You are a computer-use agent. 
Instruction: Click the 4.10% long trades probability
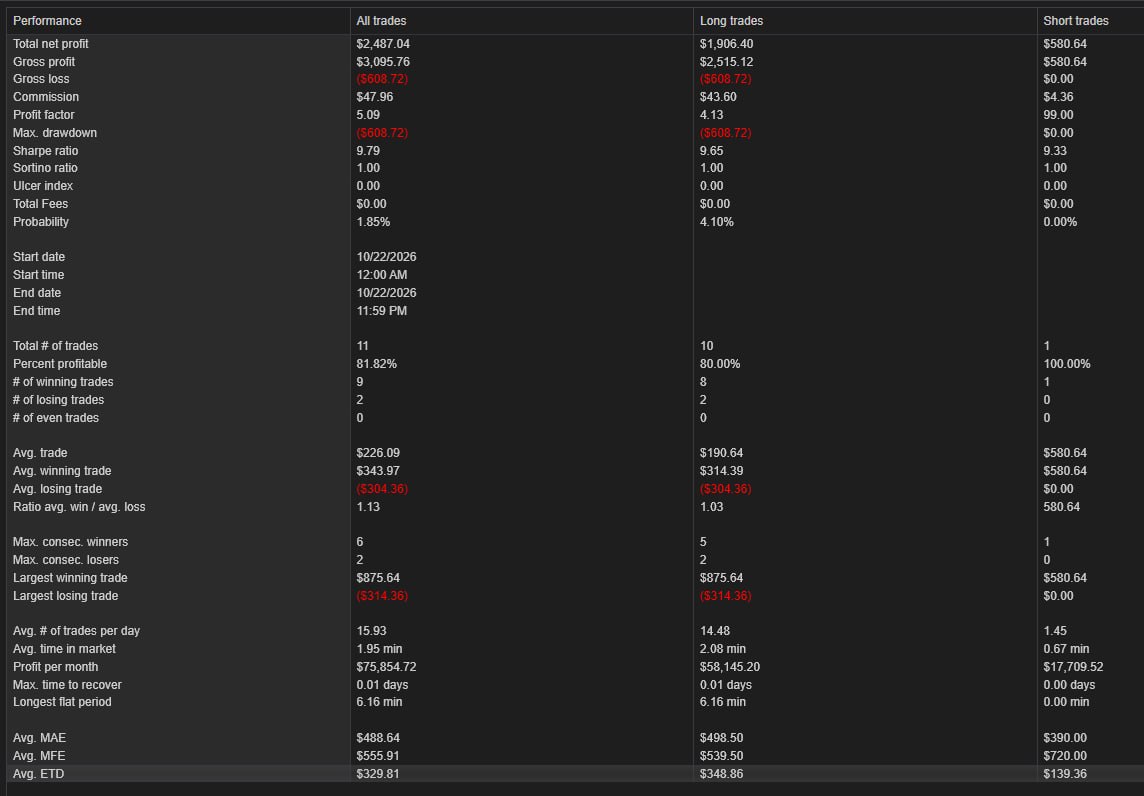pyautogui.click(x=716, y=222)
